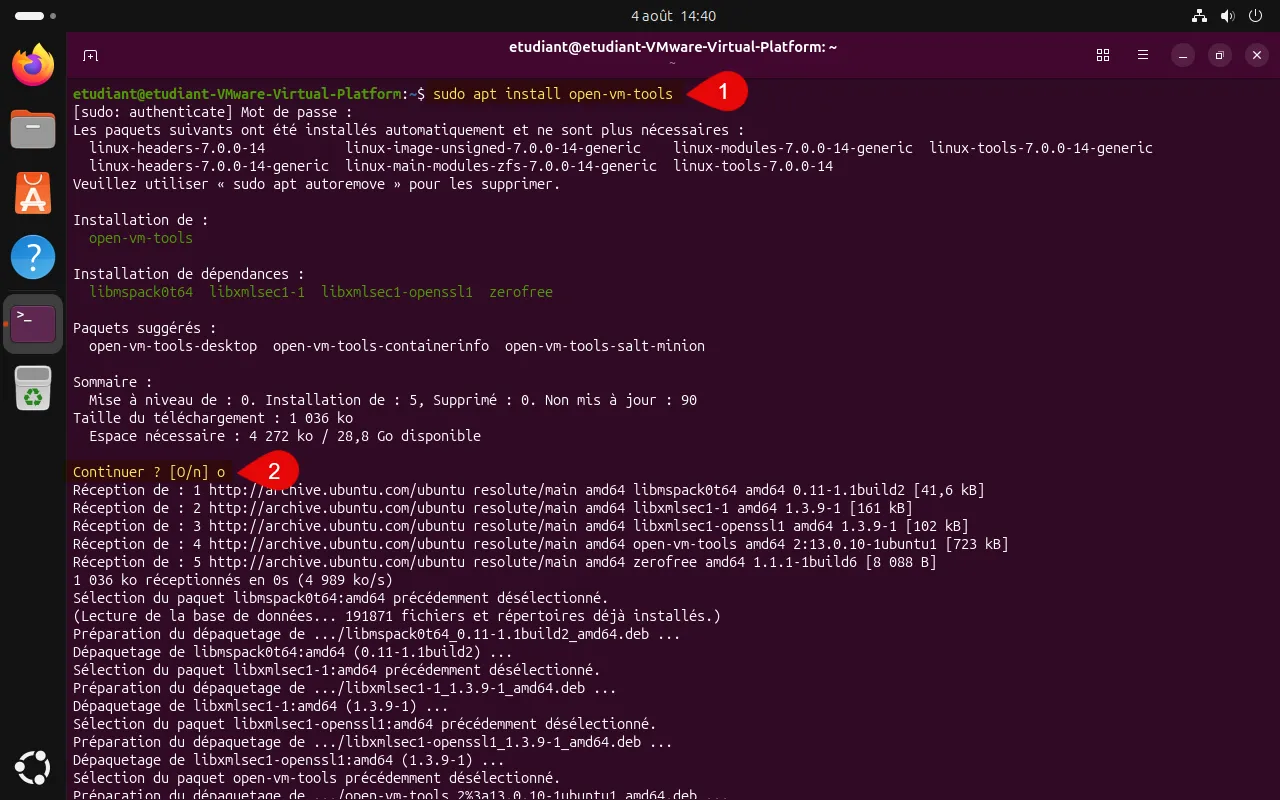Click the "Réception de : 5" zerofree download line
1280x800 pixels.
point(505,562)
